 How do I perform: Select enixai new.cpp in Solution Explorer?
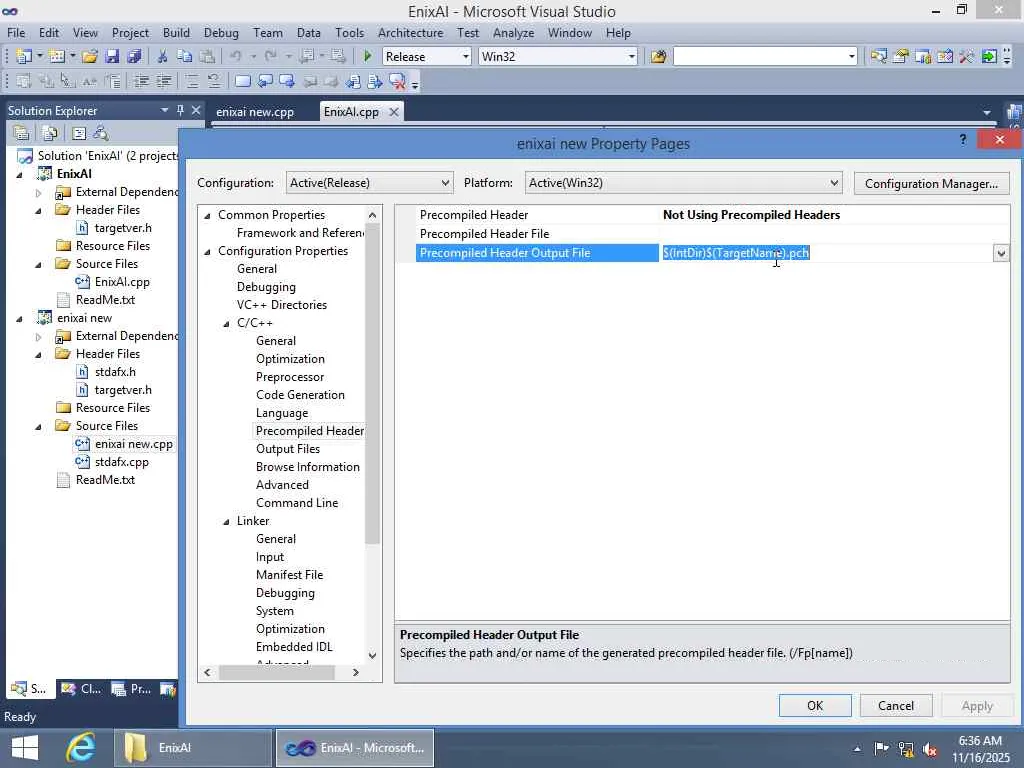point(133,444)
